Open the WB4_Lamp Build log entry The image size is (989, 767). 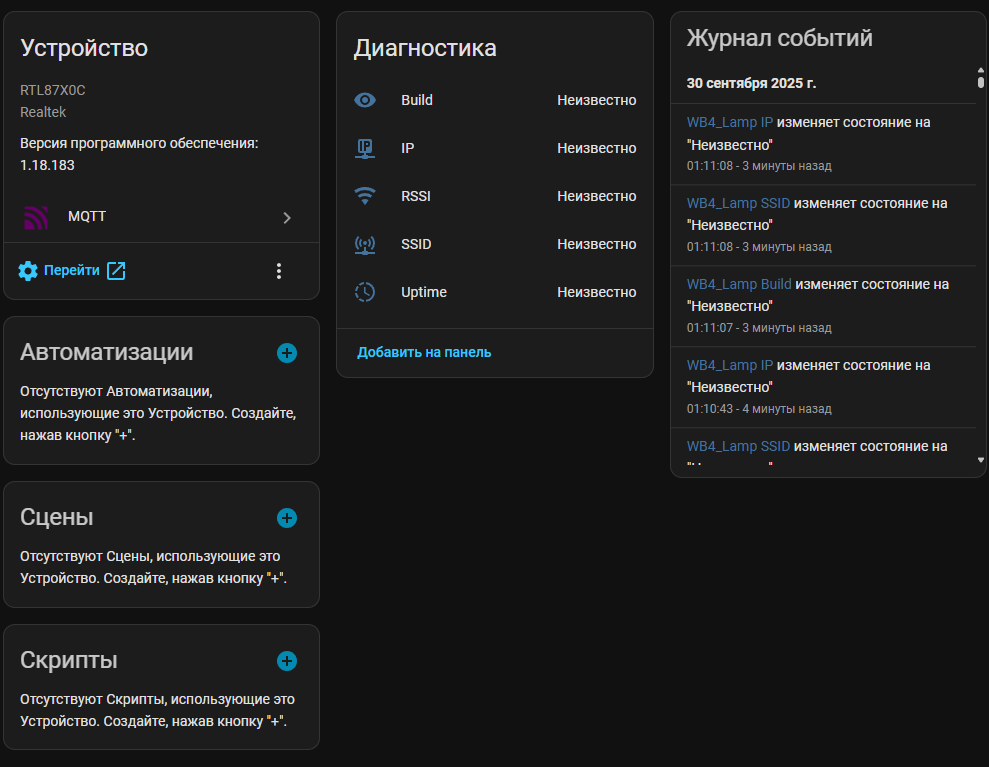point(739,284)
